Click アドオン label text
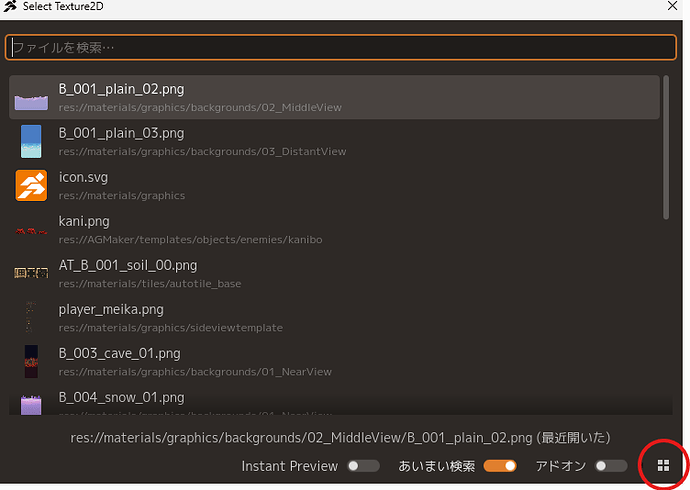690x490 pixels. (x=561, y=466)
